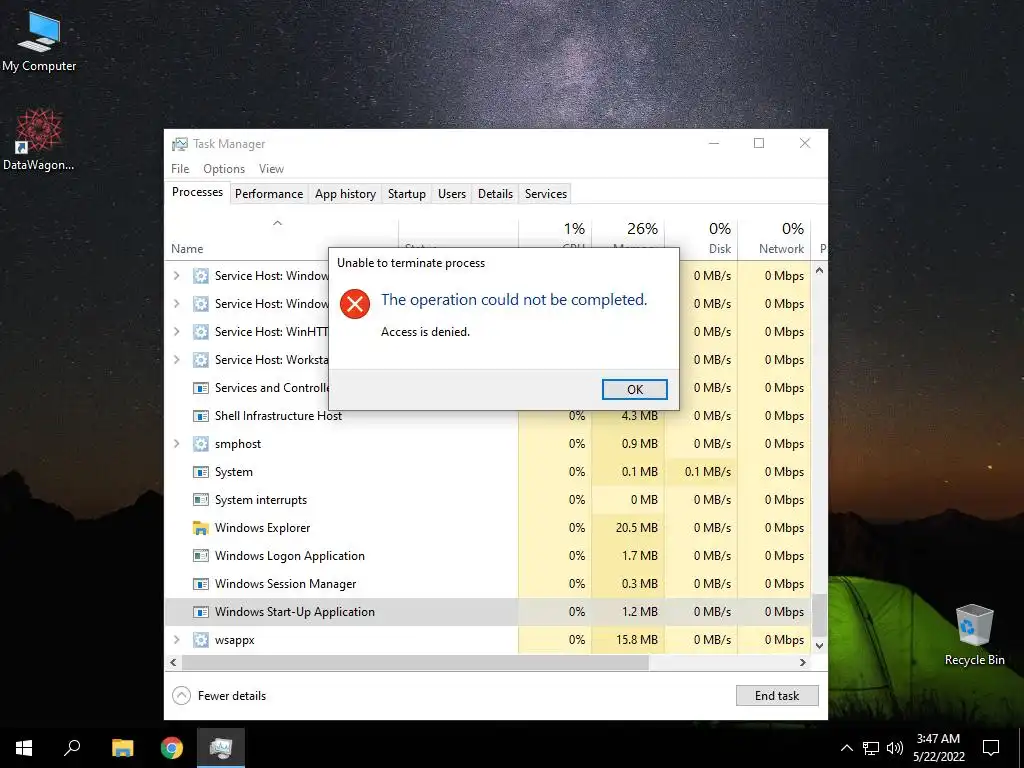The image size is (1024, 768).
Task: Open the volume speaker tray icon
Action: tap(894, 748)
